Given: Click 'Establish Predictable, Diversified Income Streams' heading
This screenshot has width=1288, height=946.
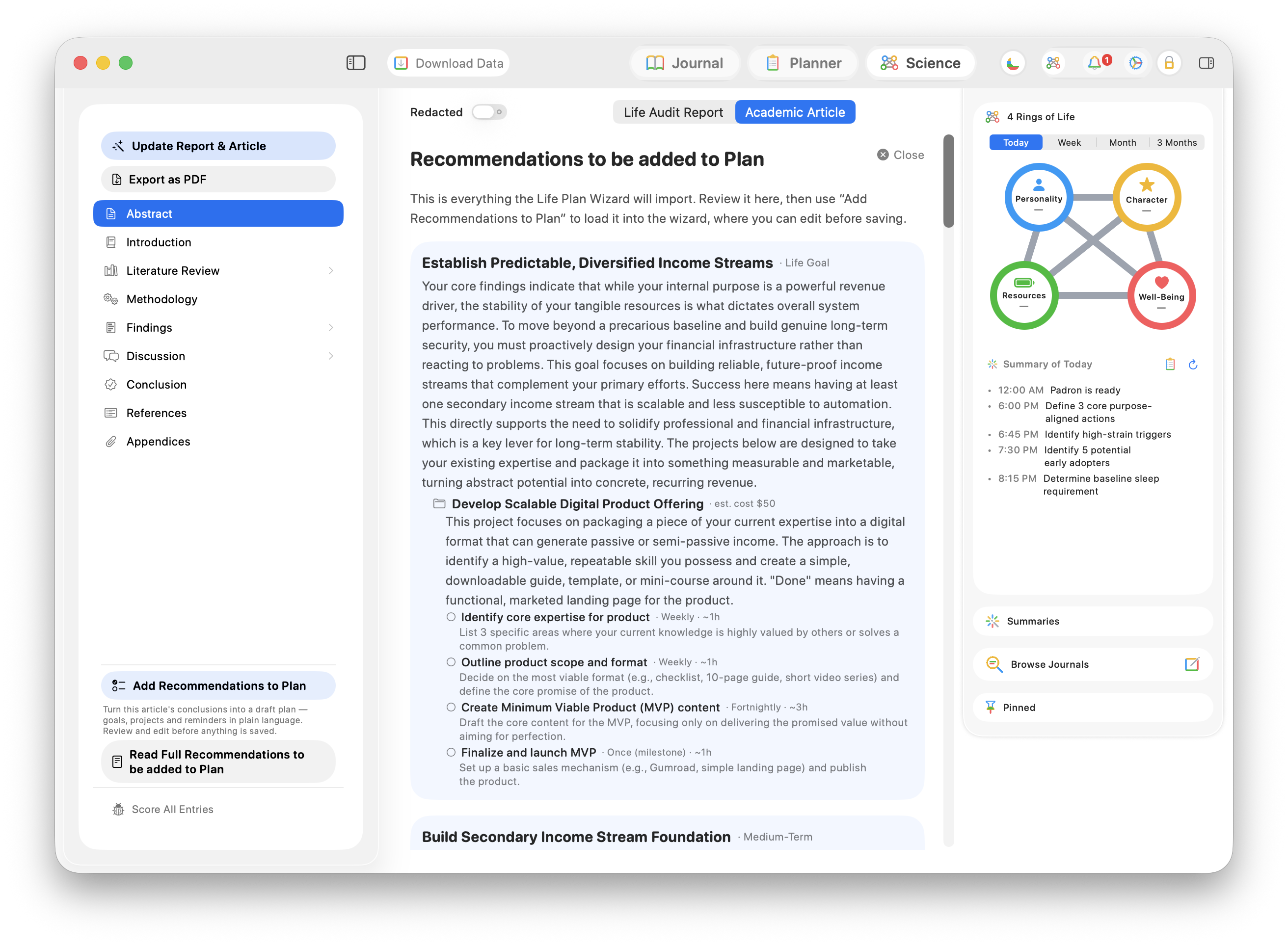Looking at the screenshot, I should (x=597, y=263).
